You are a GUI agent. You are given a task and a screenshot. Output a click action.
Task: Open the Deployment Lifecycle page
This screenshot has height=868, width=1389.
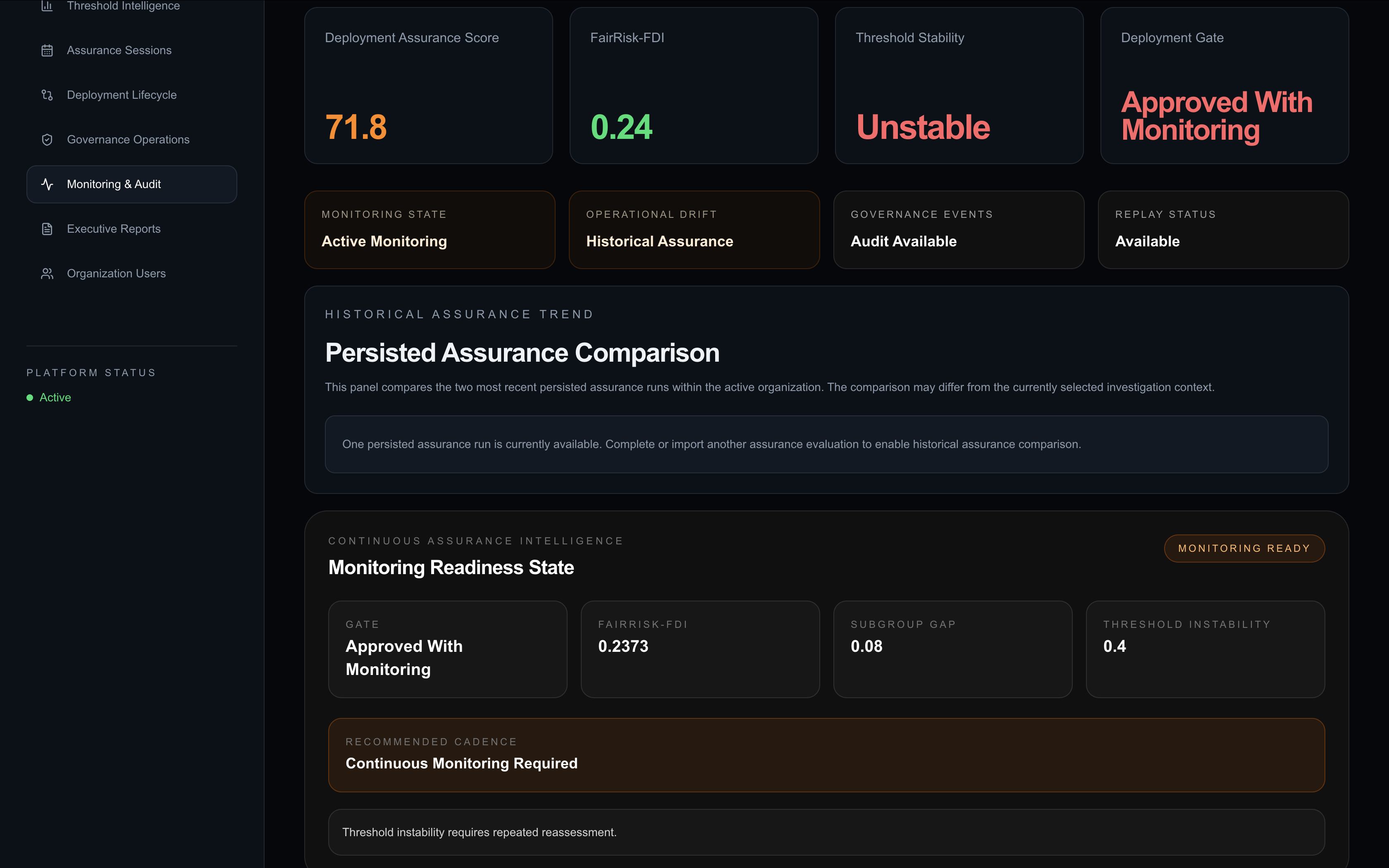click(131, 95)
